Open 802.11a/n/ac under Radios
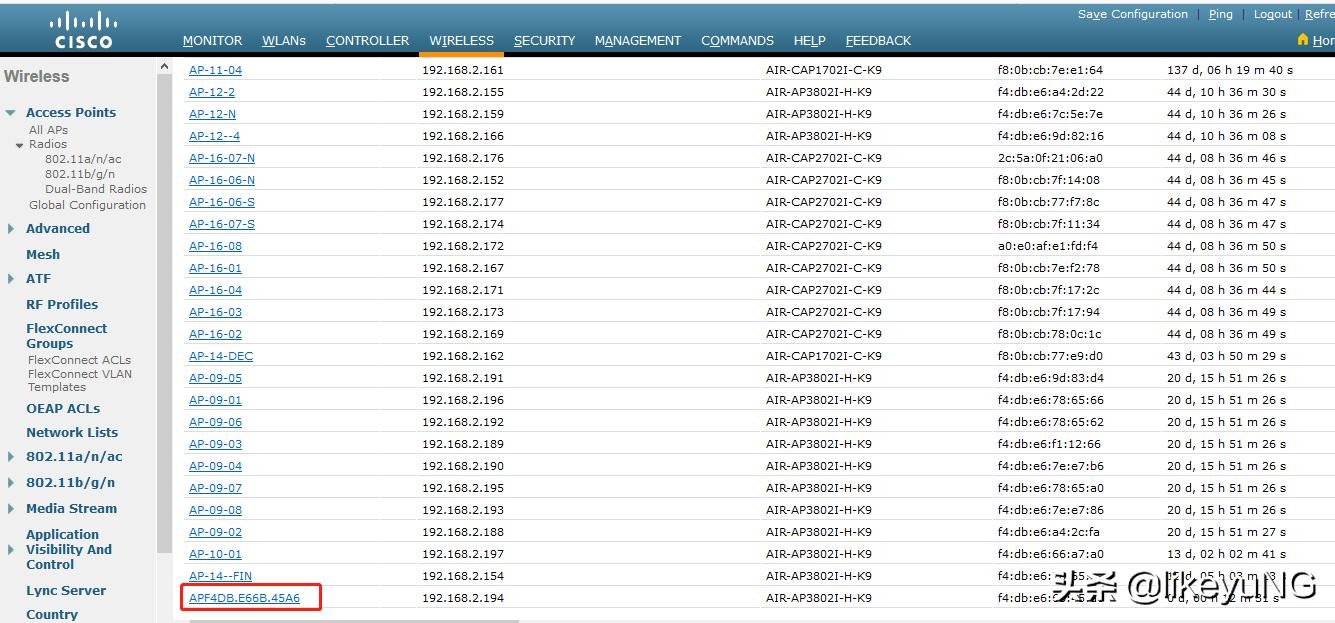The width and height of the screenshot is (1335, 623). coord(83,159)
